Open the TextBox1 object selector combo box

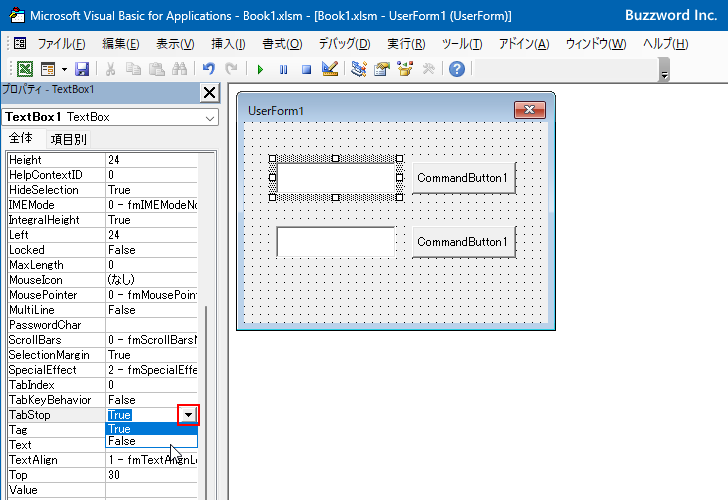coord(110,117)
